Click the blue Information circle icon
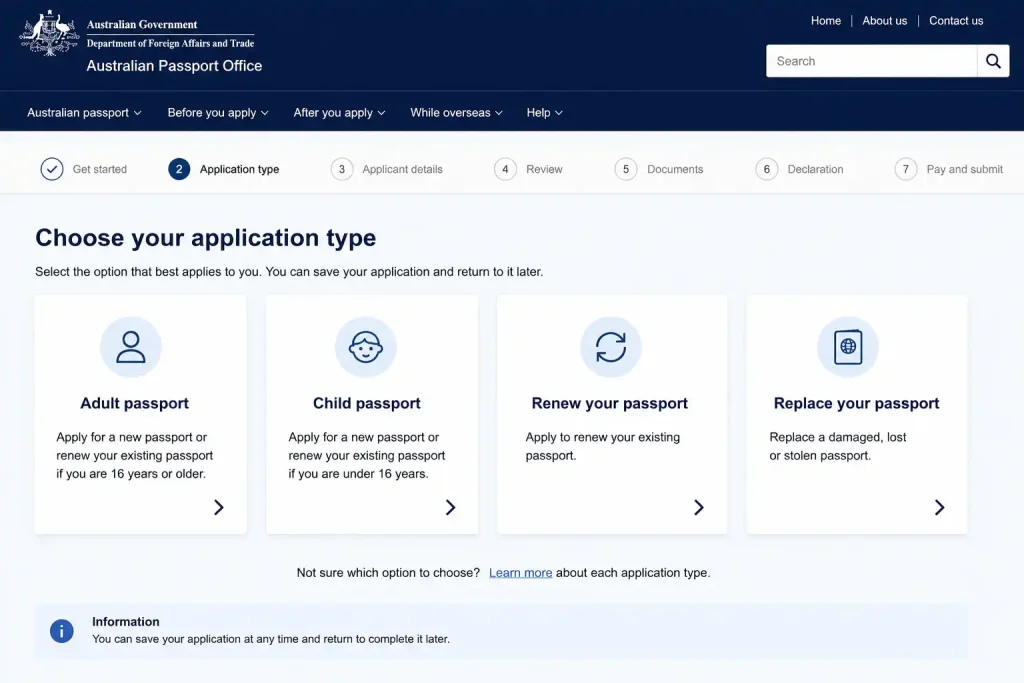Screen dimensions: 1024x683 coord(62,631)
